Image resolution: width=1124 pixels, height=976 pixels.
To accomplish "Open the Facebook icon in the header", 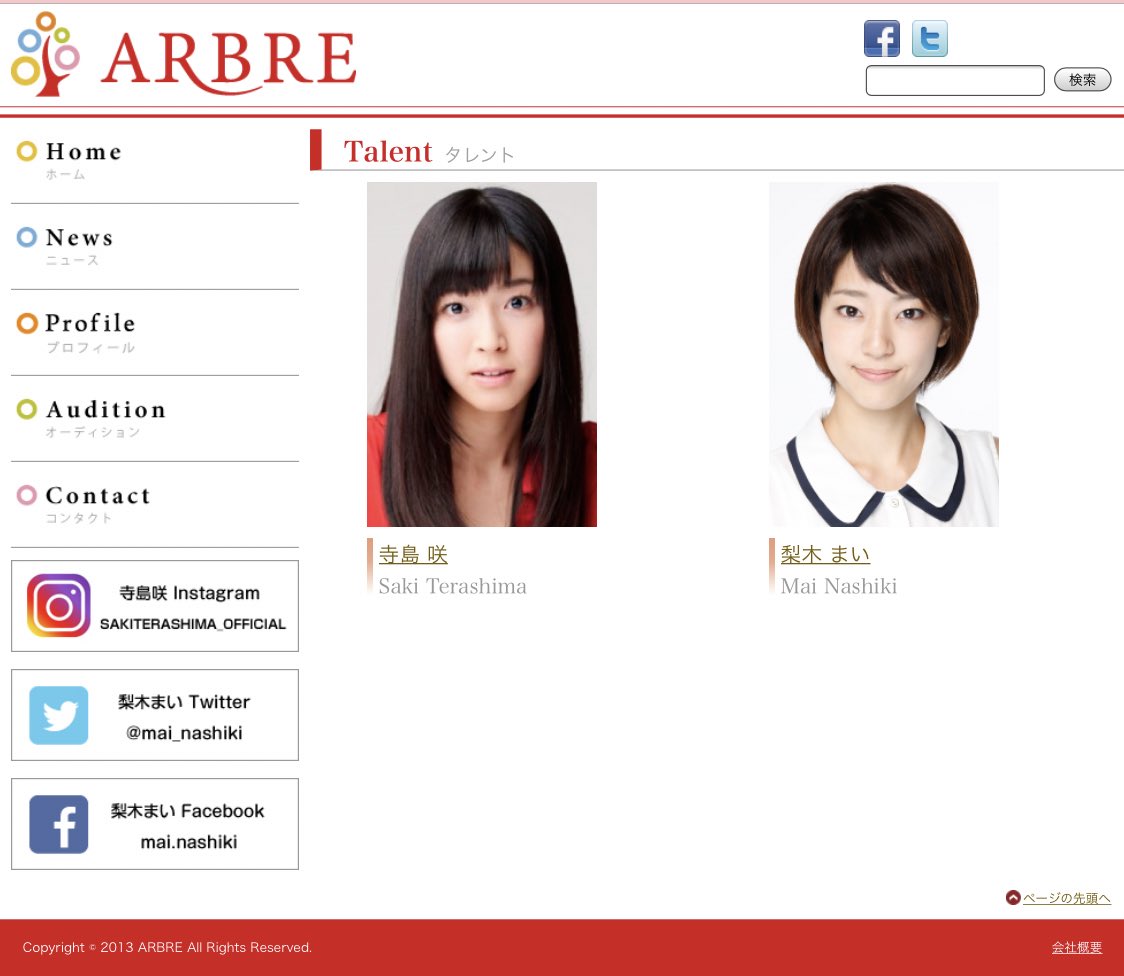I will [x=882, y=39].
